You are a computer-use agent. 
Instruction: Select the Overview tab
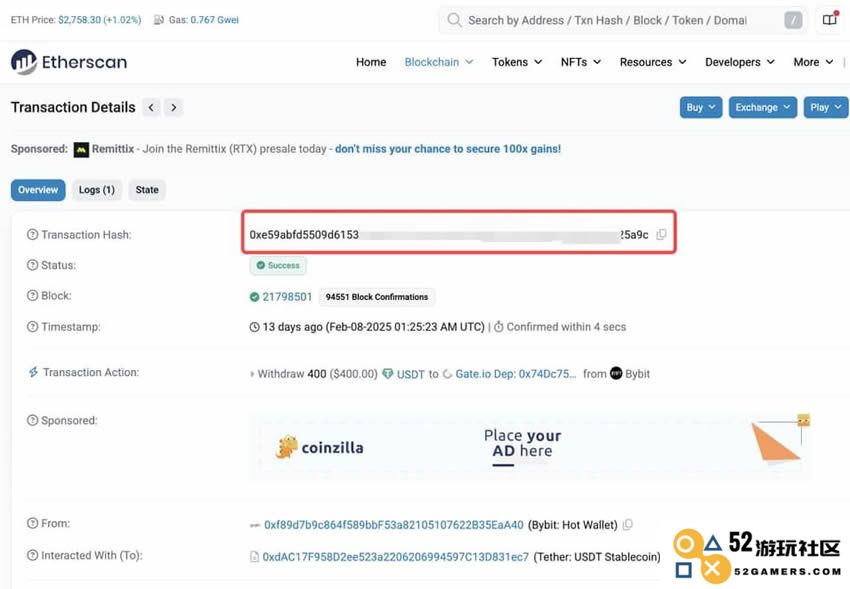38,190
